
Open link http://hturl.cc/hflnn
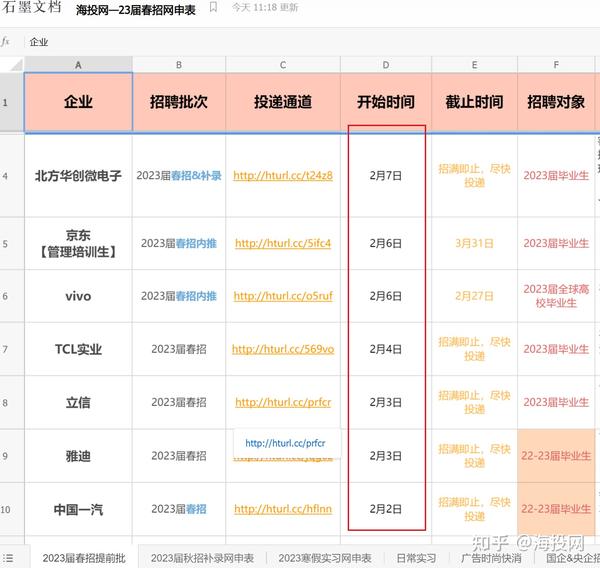283,509
